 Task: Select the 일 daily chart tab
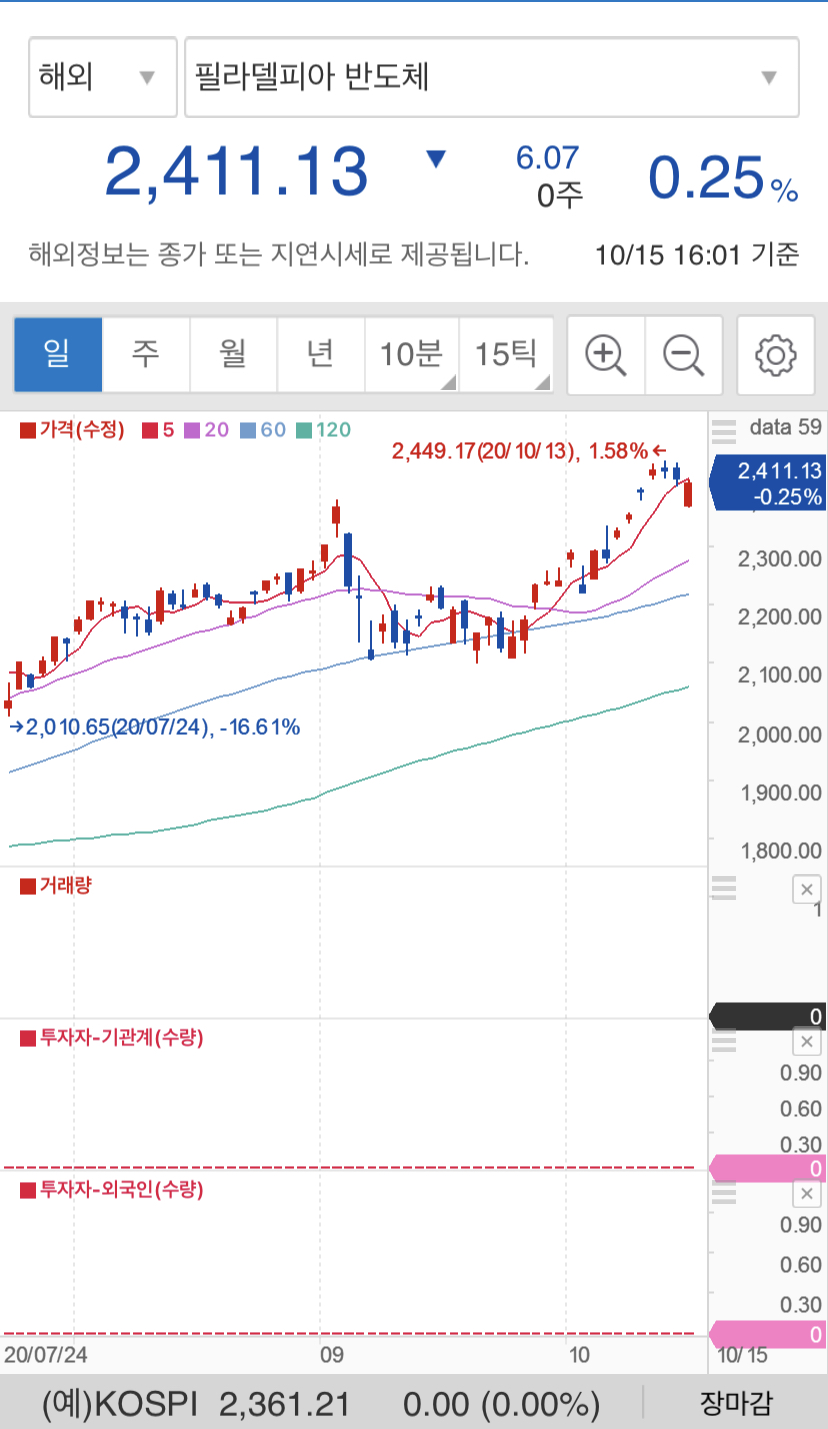coord(58,355)
